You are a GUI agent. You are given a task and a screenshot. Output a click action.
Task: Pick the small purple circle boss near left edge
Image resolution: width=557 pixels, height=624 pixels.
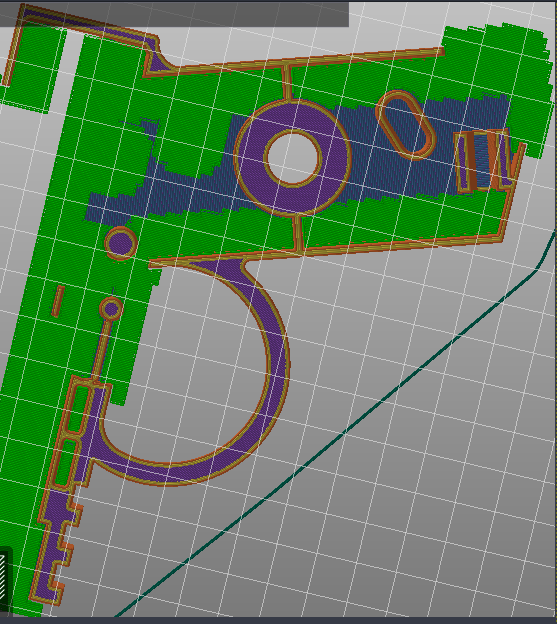[x=121, y=243]
